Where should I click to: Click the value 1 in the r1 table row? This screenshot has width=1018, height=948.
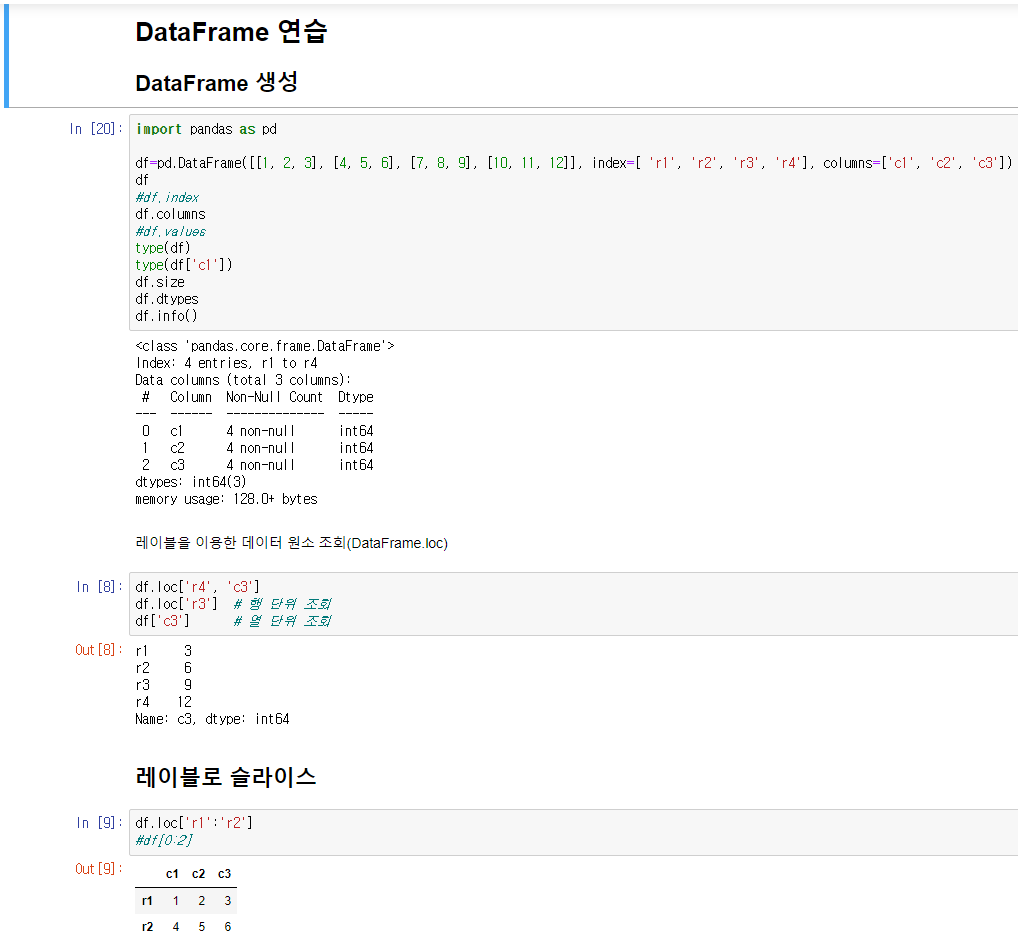tap(176, 901)
